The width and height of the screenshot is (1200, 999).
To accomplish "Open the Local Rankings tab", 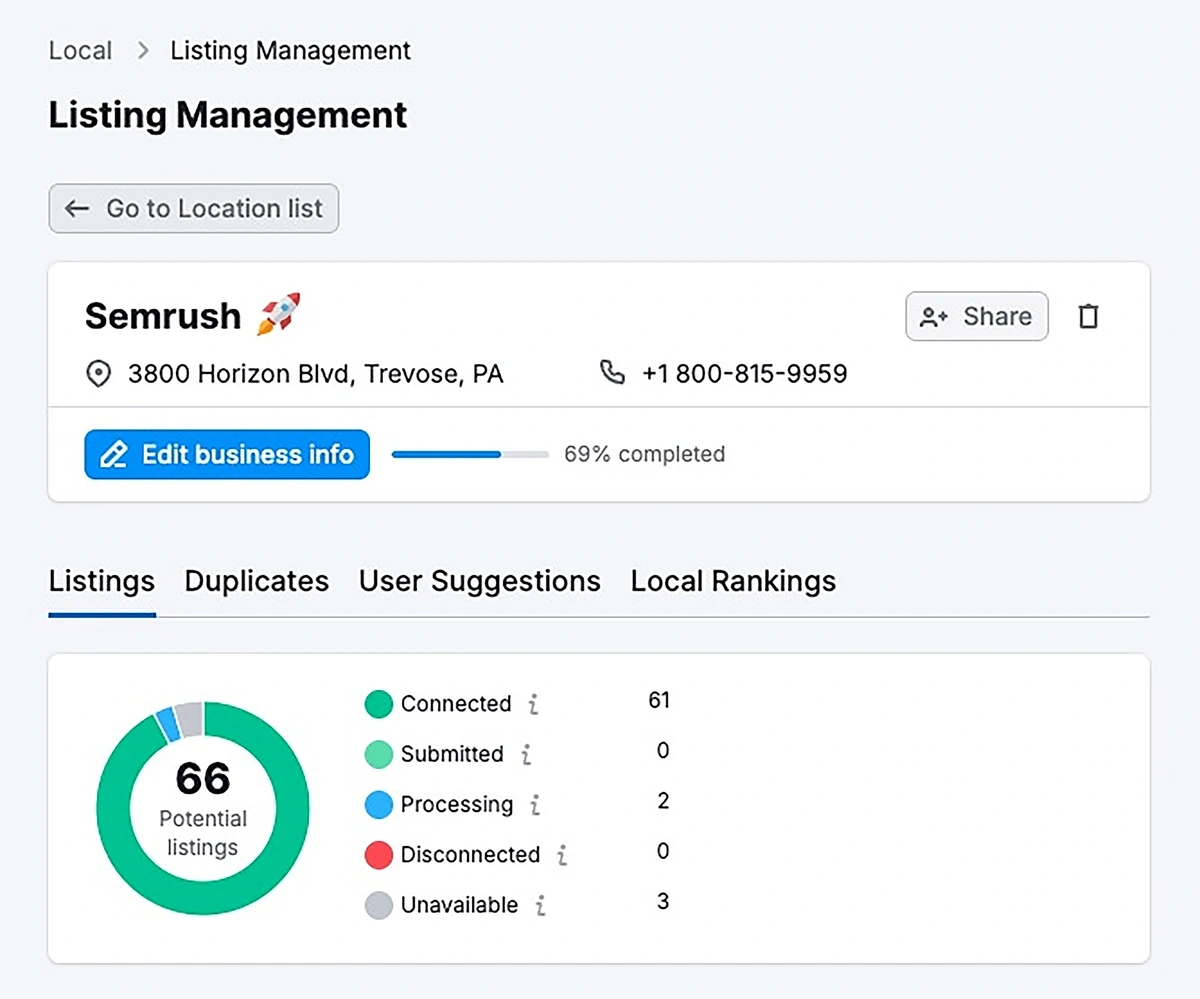I will click(x=733, y=582).
